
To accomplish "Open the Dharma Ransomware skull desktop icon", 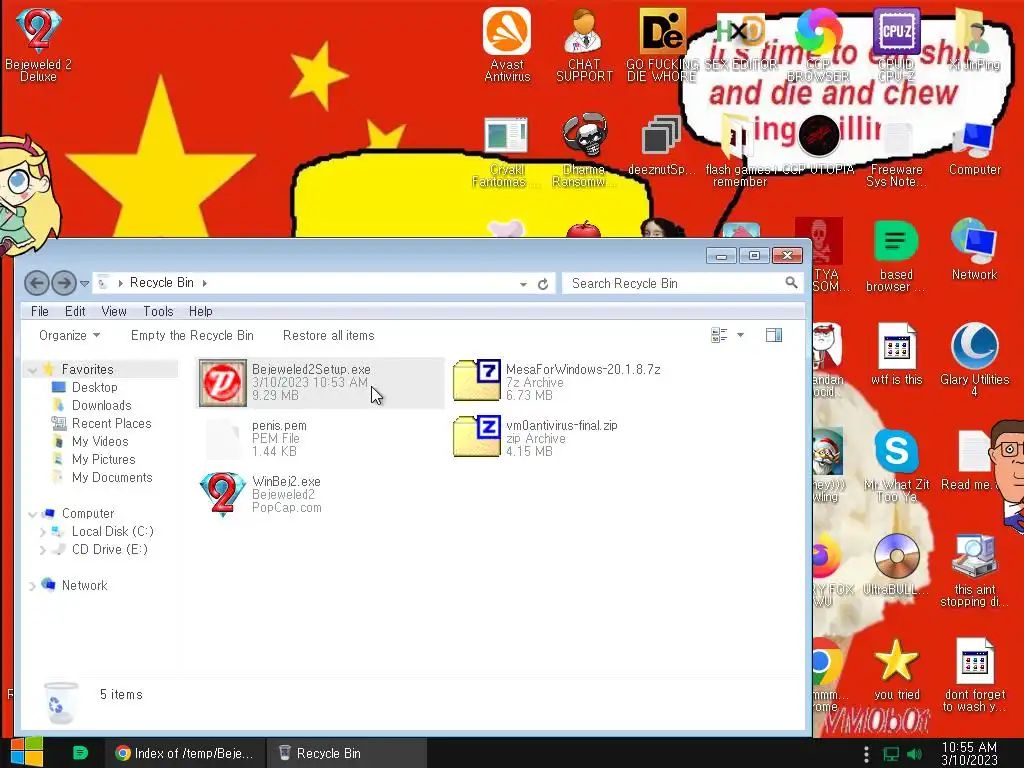I will pos(584,150).
